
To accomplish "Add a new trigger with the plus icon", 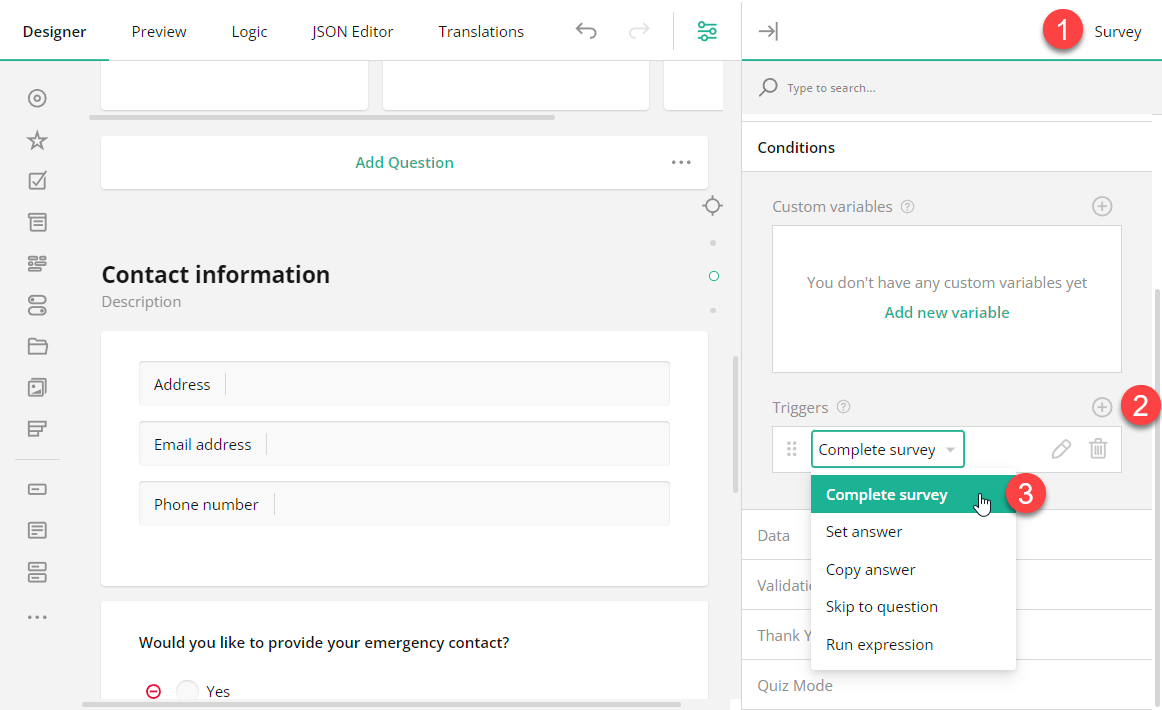I will click(1102, 407).
